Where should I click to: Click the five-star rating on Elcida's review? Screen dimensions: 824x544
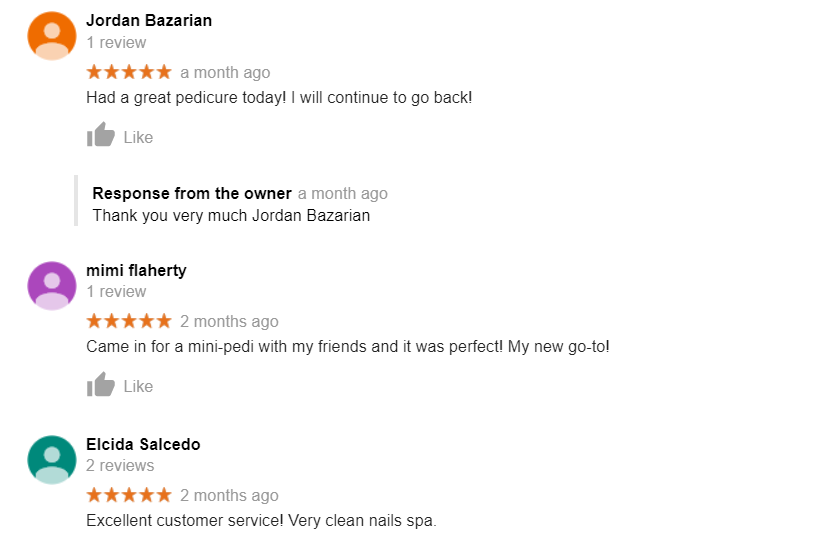pyautogui.click(x=129, y=495)
